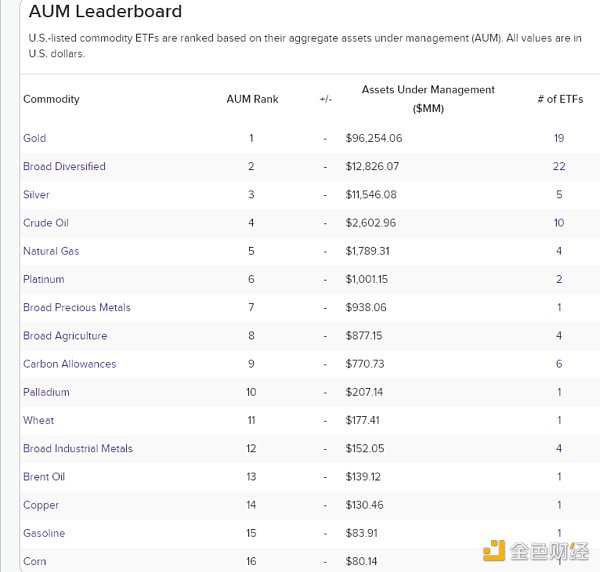Select Broad Industrial Metals link
Screen dimensions: 600x572
click(78, 449)
